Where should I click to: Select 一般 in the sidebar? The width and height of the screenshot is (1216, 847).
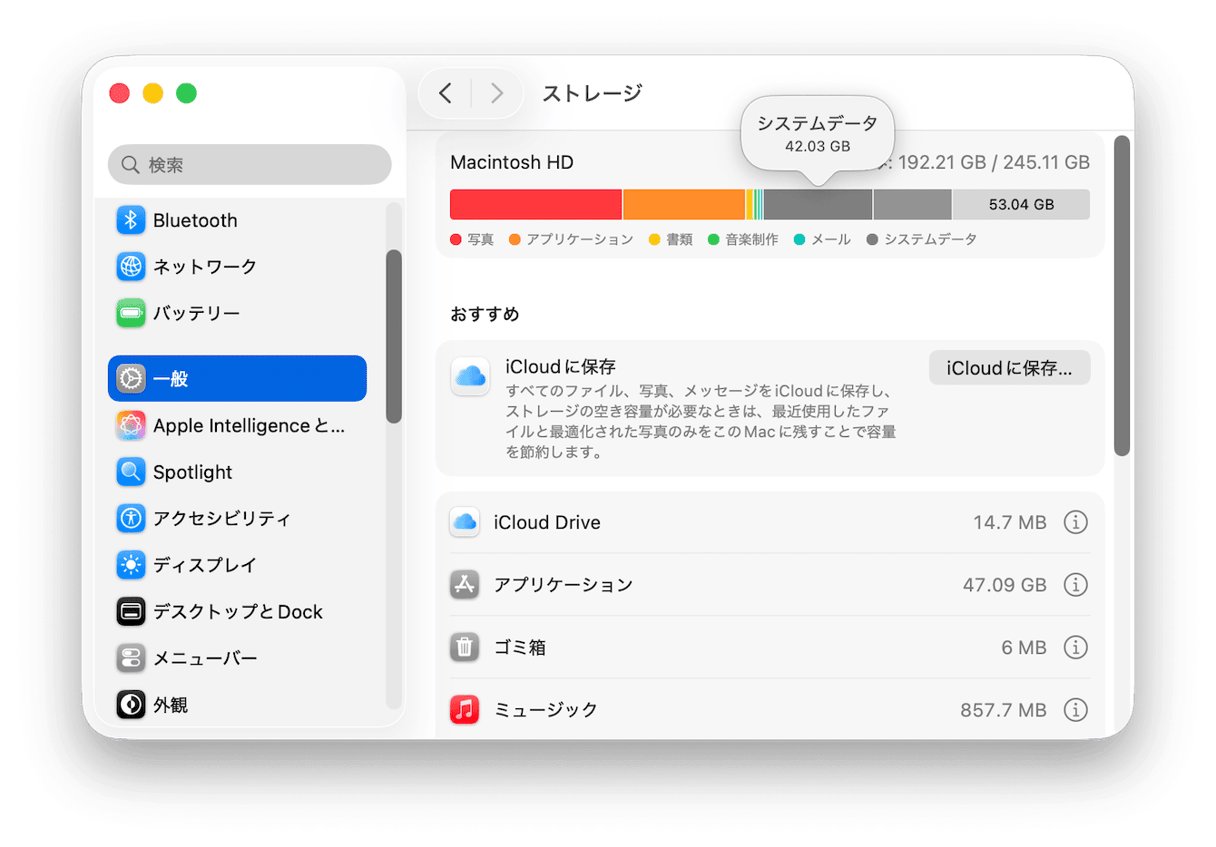click(237, 379)
